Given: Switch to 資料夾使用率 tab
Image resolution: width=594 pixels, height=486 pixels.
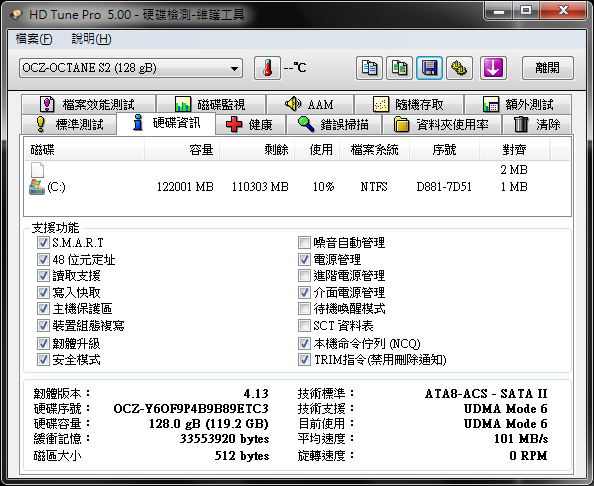Looking at the screenshot, I should point(442,124).
